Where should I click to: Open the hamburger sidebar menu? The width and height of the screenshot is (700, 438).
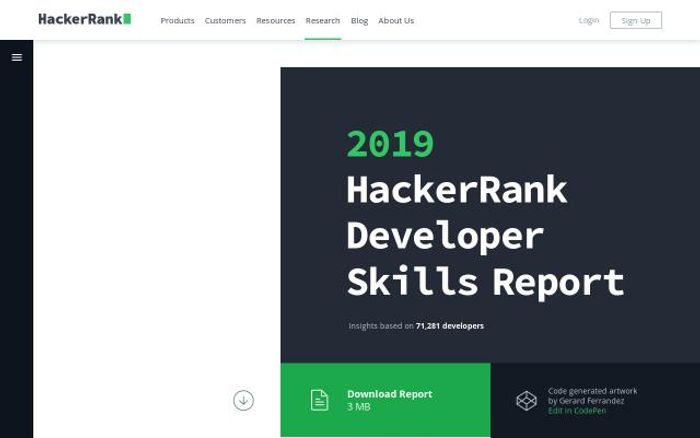[17, 57]
